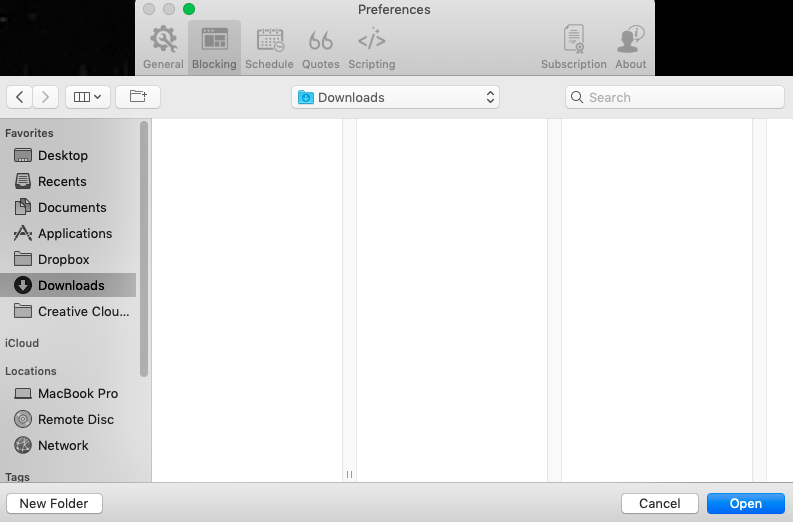Select the Blocking preferences tab
The width and height of the screenshot is (793, 522).
[214, 48]
